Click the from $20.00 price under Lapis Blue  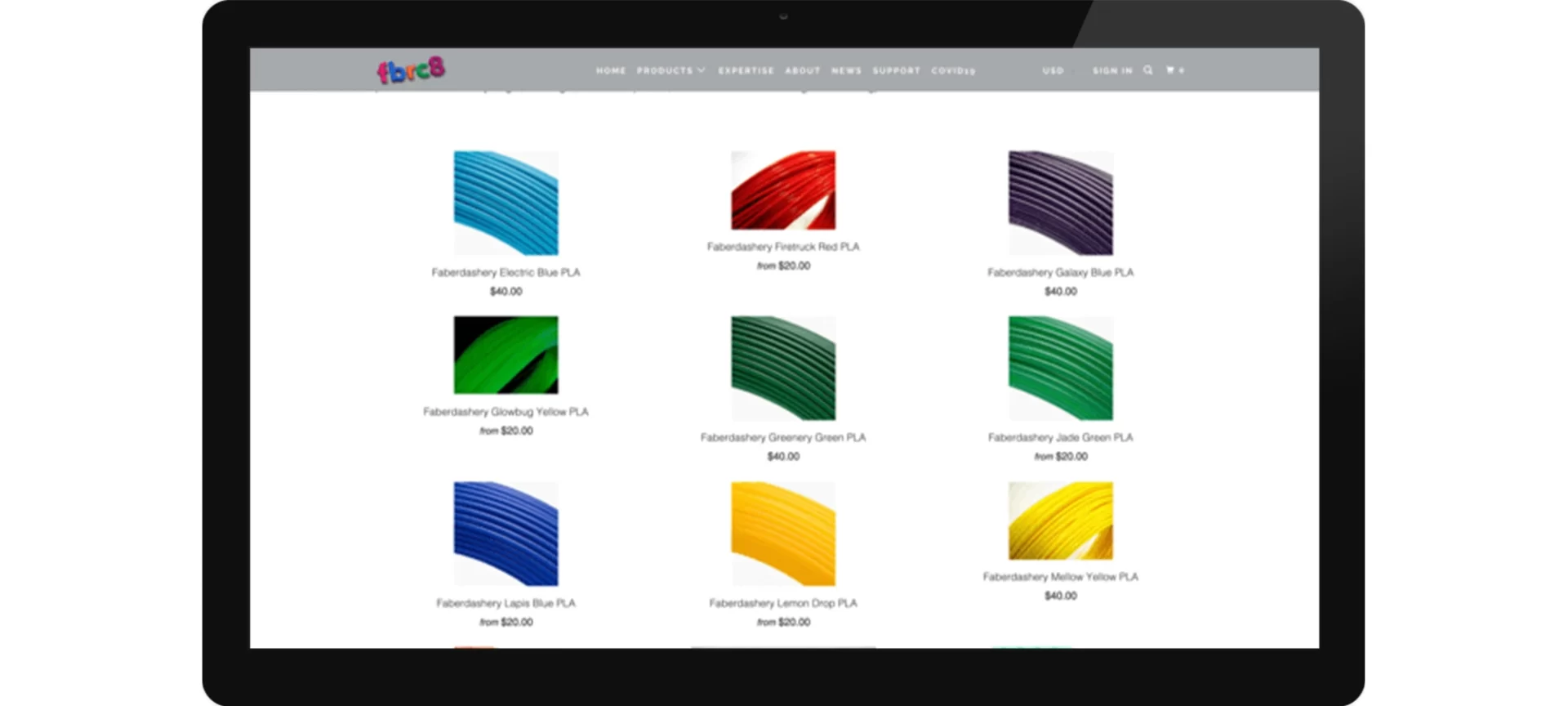click(506, 622)
